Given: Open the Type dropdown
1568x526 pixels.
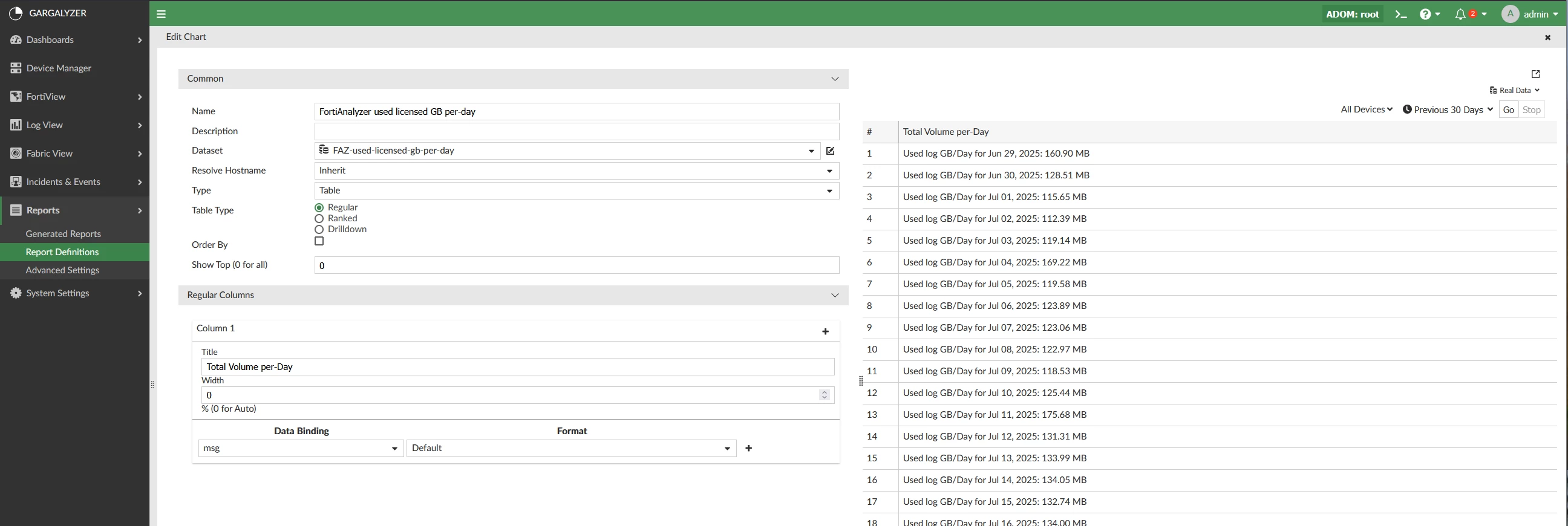Looking at the screenshot, I should (x=577, y=191).
